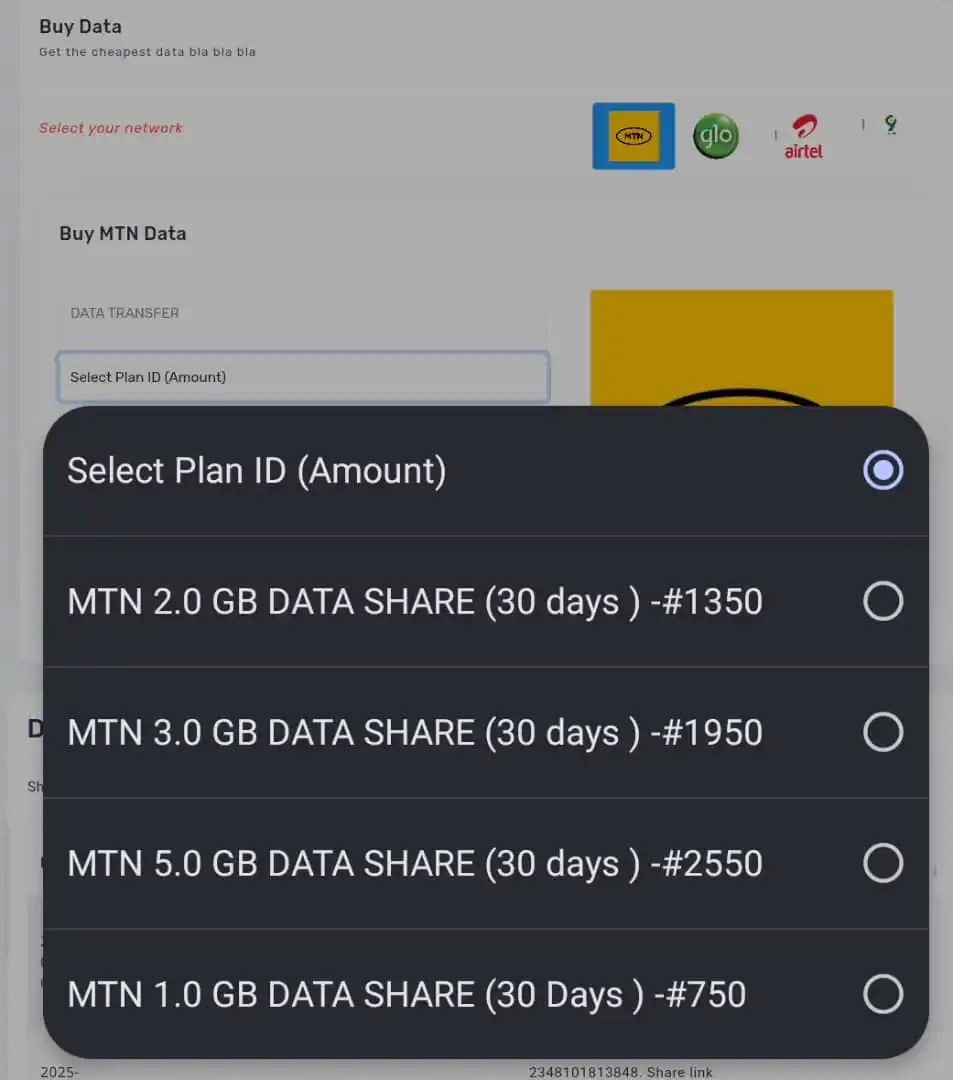Viewport: 953px width, 1080px height.
Task: Choose the MTN 5.0 GB DATA SHARE option text
Action: pyautogui.click(x=415, y=863)
